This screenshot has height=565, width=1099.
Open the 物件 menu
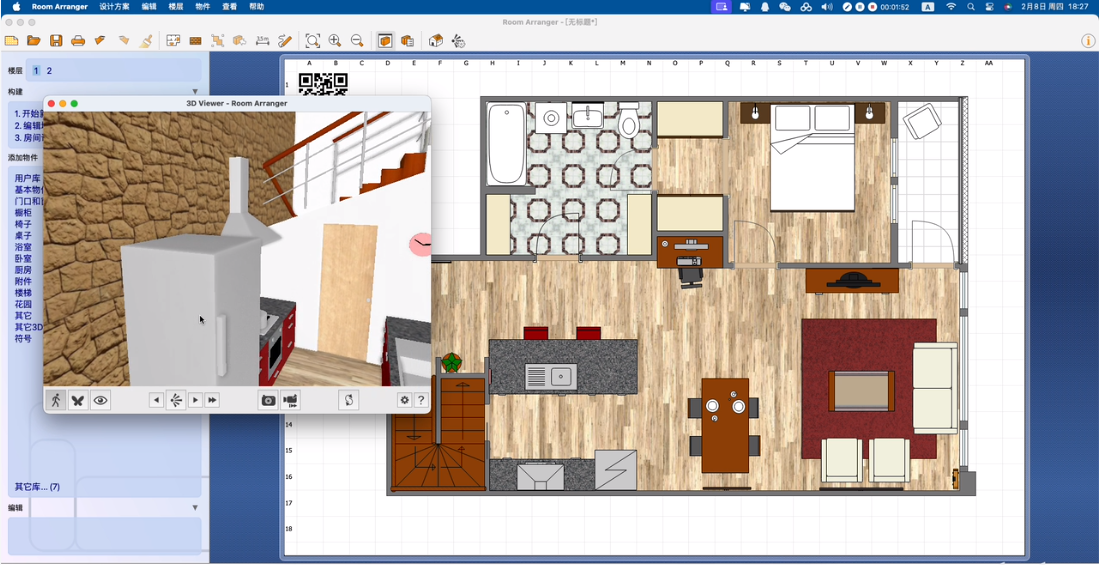203,6
